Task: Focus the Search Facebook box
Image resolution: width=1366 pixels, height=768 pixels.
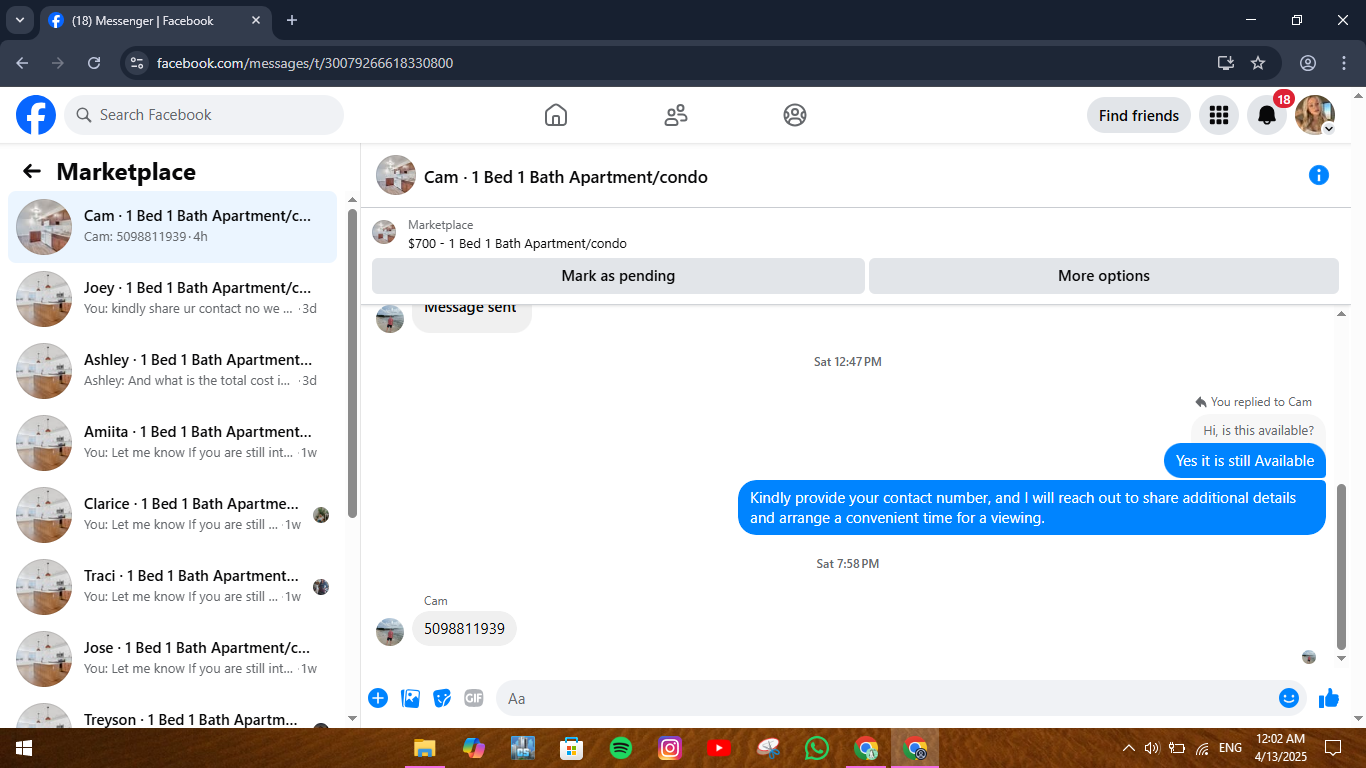Action: tap(204, 115)
